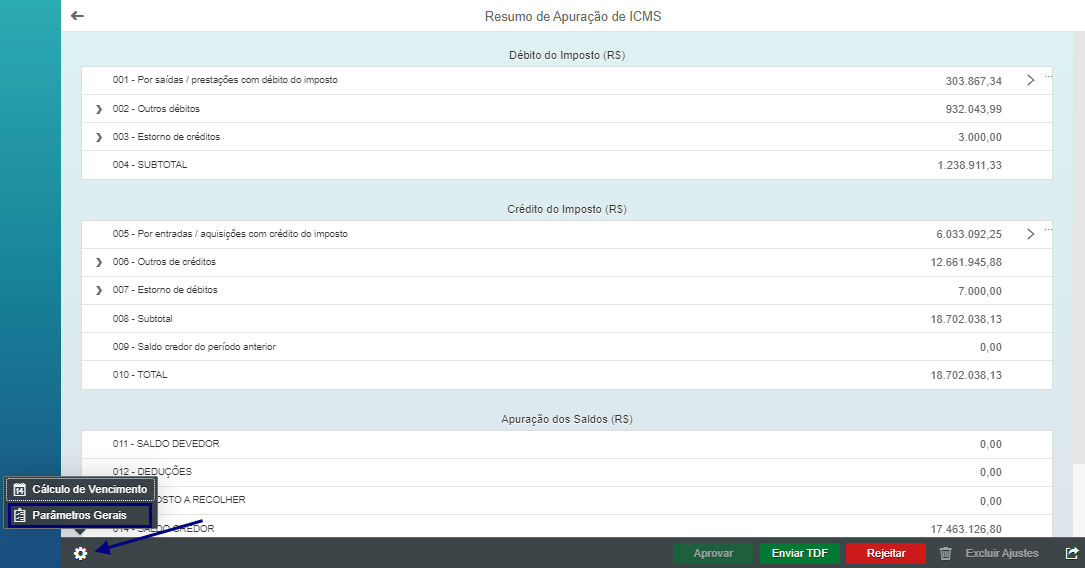Click the Enviar TDF button
Viewport: 1085px width, 568px height.
click(x=799, y=553)
